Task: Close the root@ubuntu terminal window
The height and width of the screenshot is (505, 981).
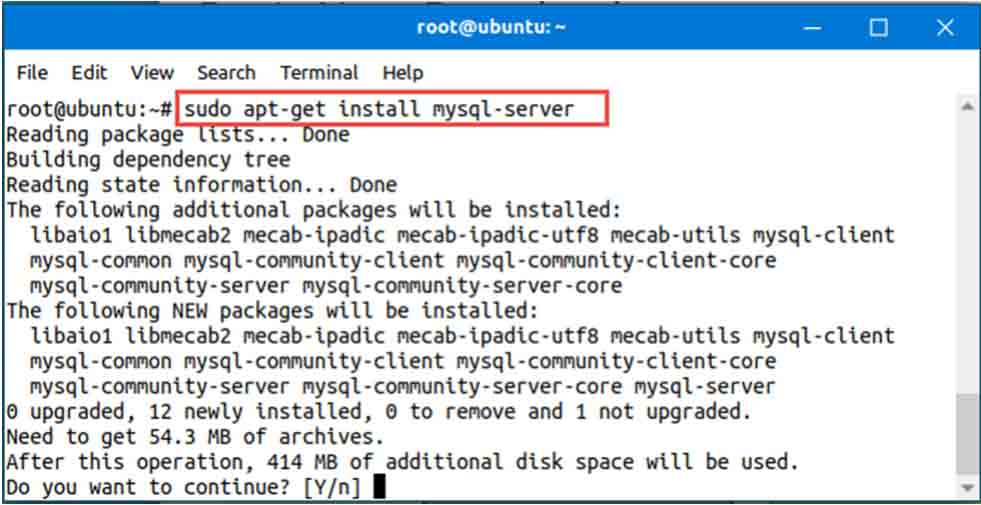Action: coord(945,28)
